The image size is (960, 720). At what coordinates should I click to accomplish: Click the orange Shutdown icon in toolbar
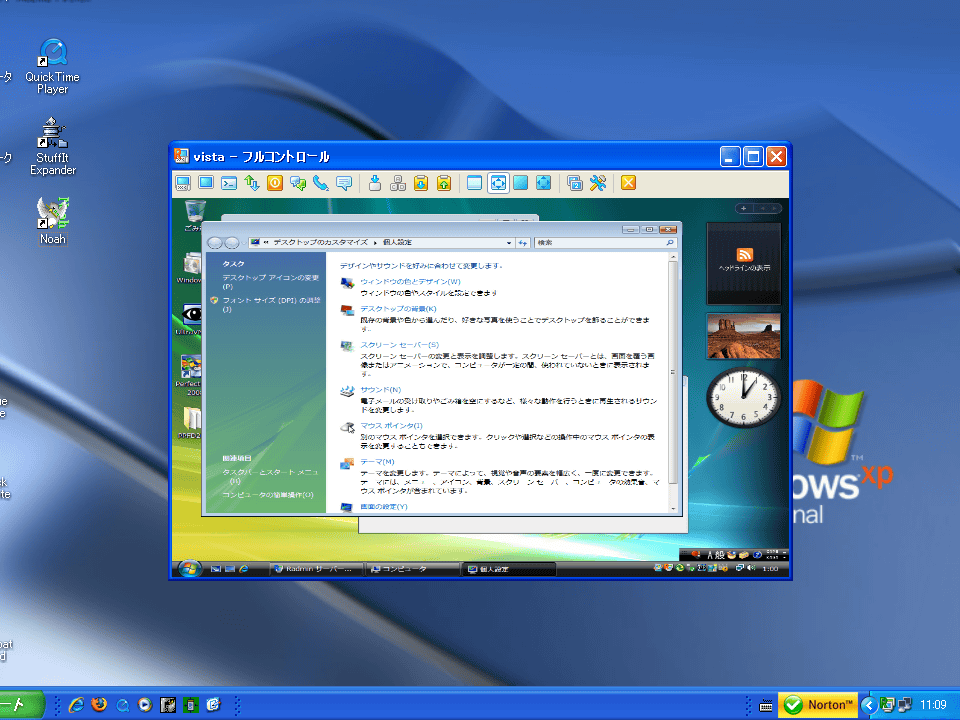point(275,183)
